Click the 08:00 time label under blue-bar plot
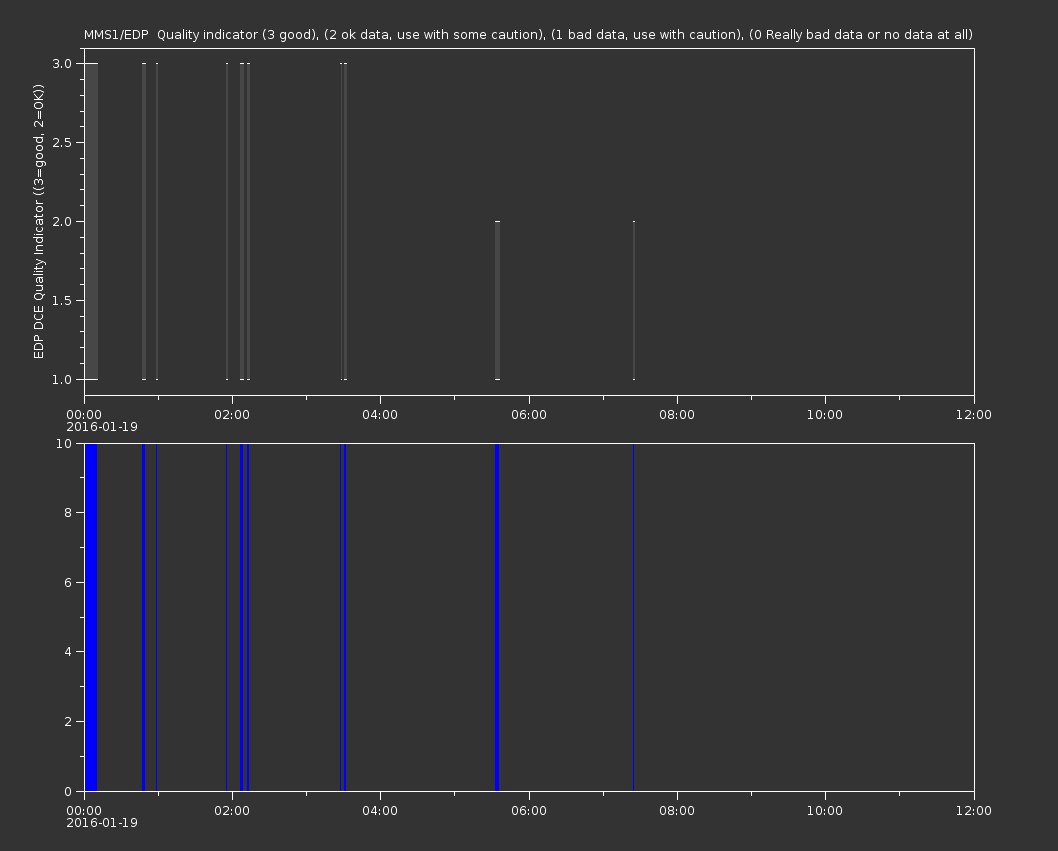Viewport: 1058px width, 851px height. tap(677, 811)
